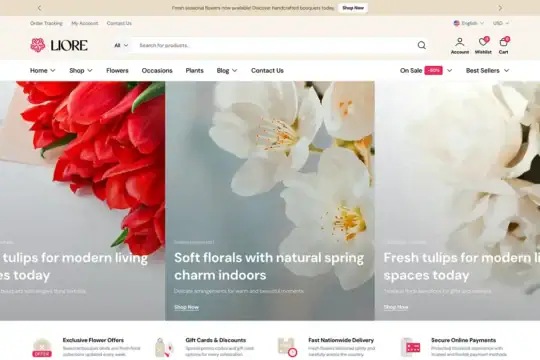
Task: Go to the Occasions menu item
Action: 157,70
